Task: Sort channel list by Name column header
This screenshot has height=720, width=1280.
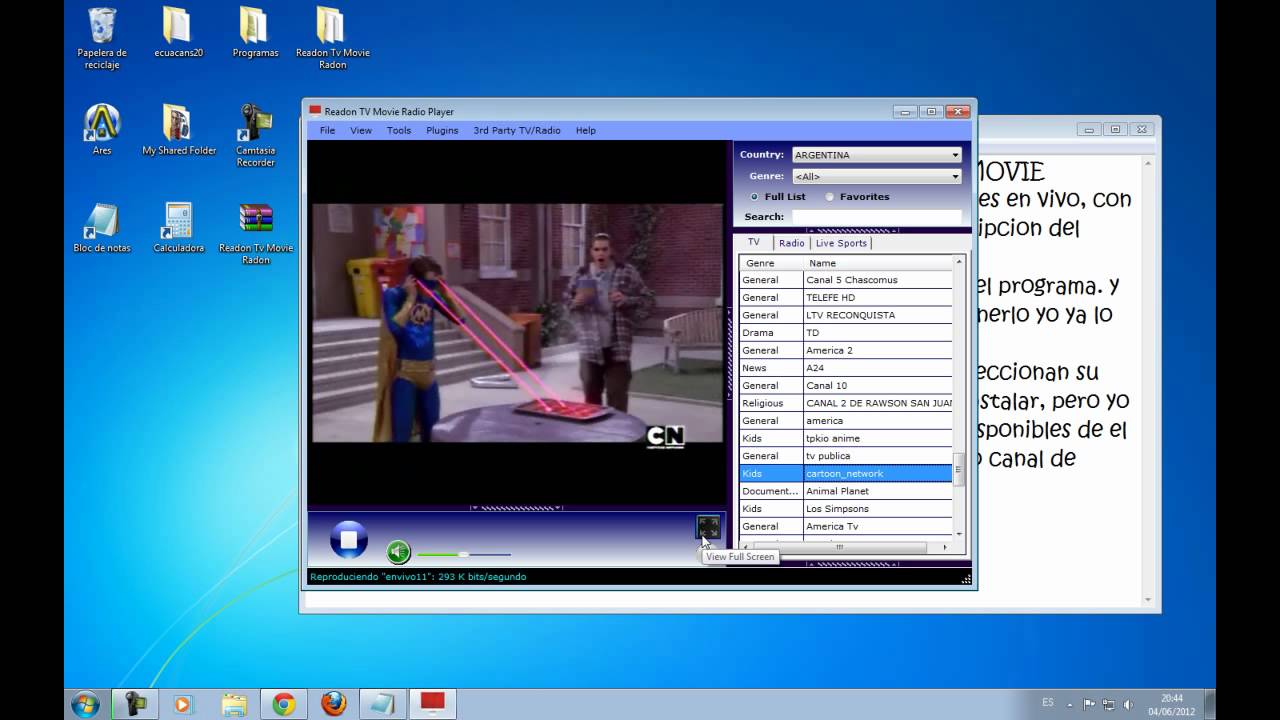Action: coord(877,263)
